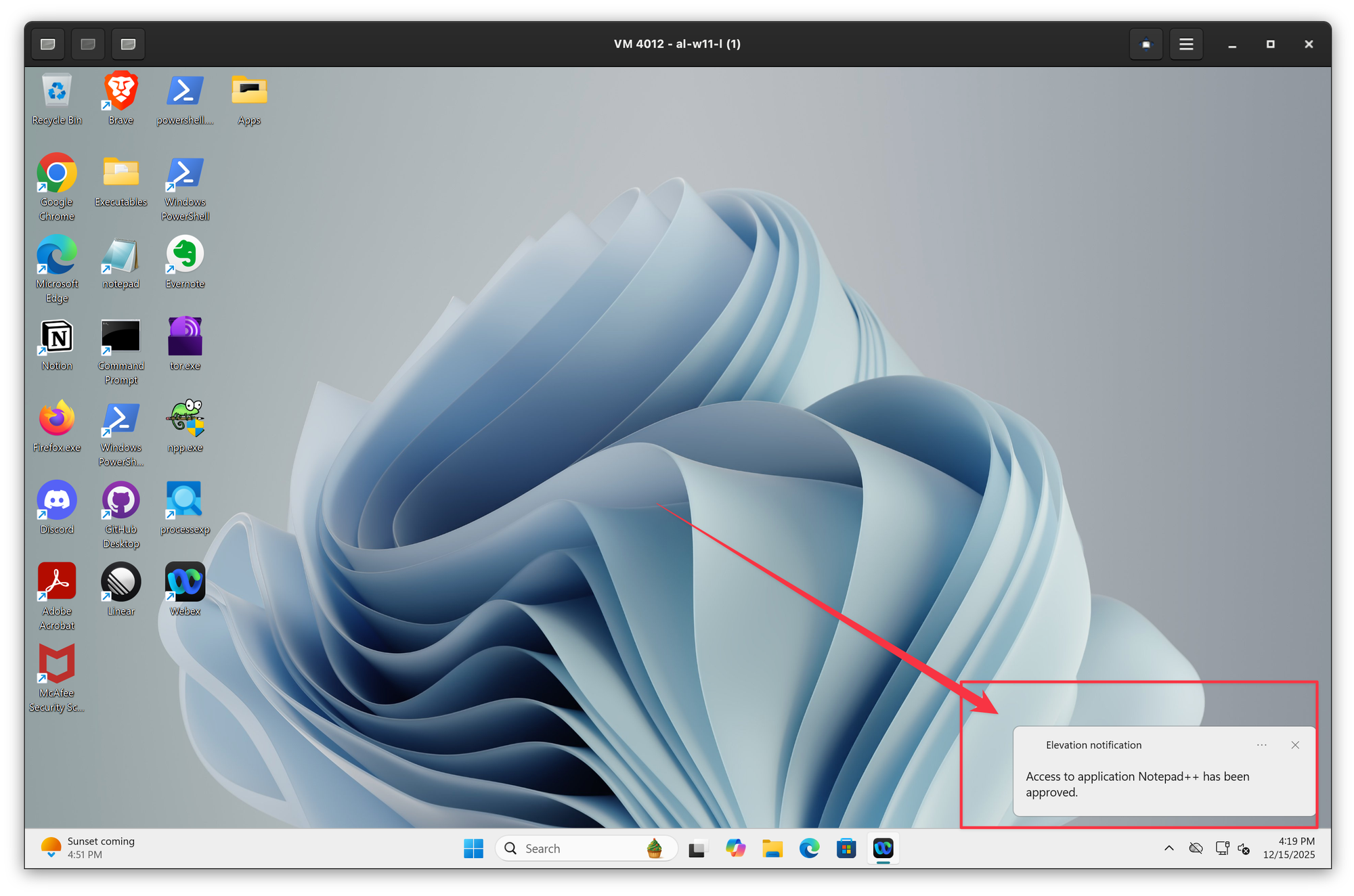Open the Brave browser desktop icon
Image resolution: width=1354 pixels, height=896 pixels.
[121, 91]
